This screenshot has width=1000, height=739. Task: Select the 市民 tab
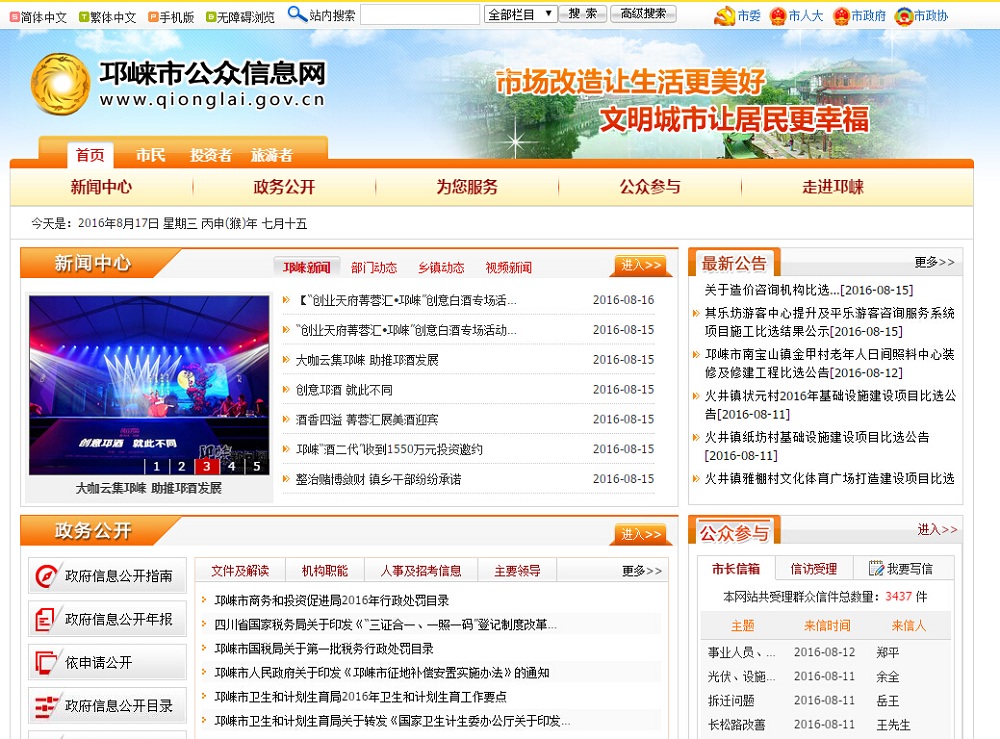pyautogui.click(x=151, y=155)
